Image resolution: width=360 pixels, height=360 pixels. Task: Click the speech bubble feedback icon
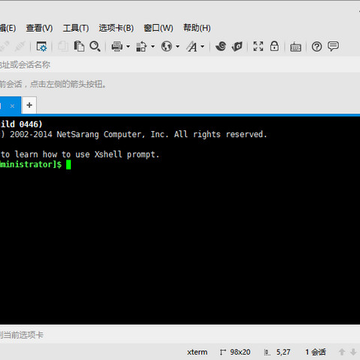click(x=333, y=46)
